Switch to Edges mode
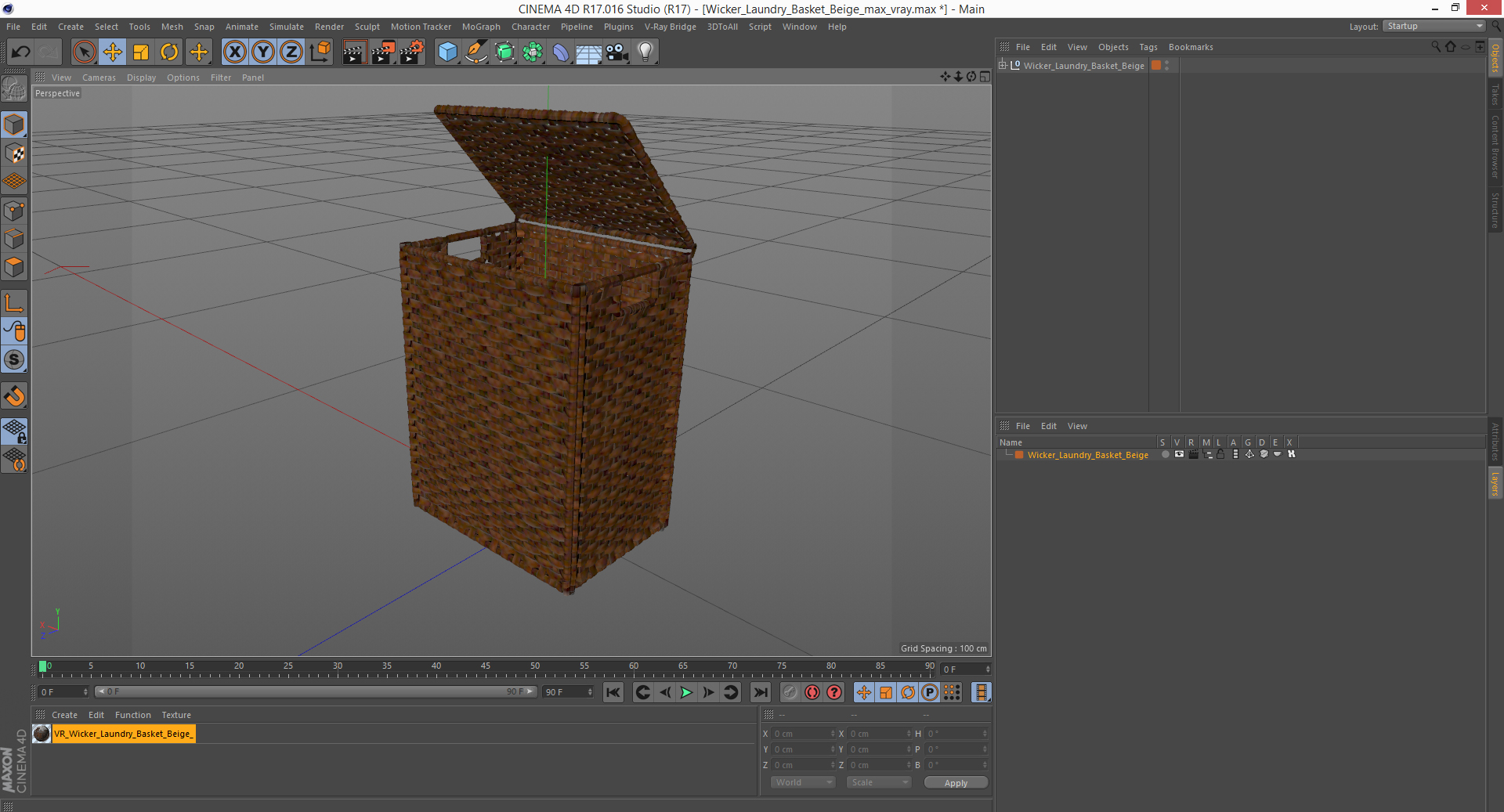The image size is (1504, 812). pos(14,239)
